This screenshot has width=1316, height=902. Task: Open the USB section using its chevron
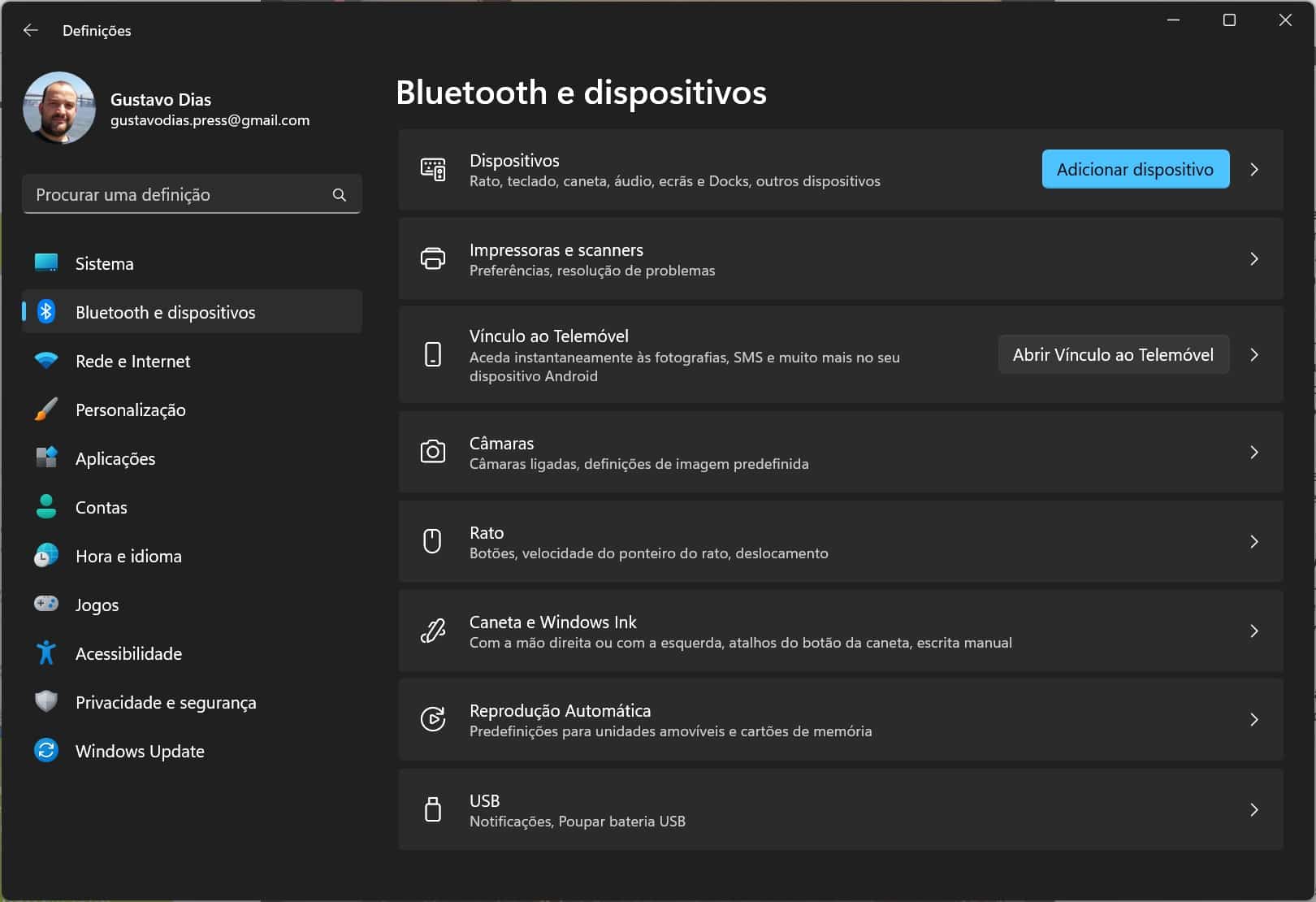tap(1254, 809)
